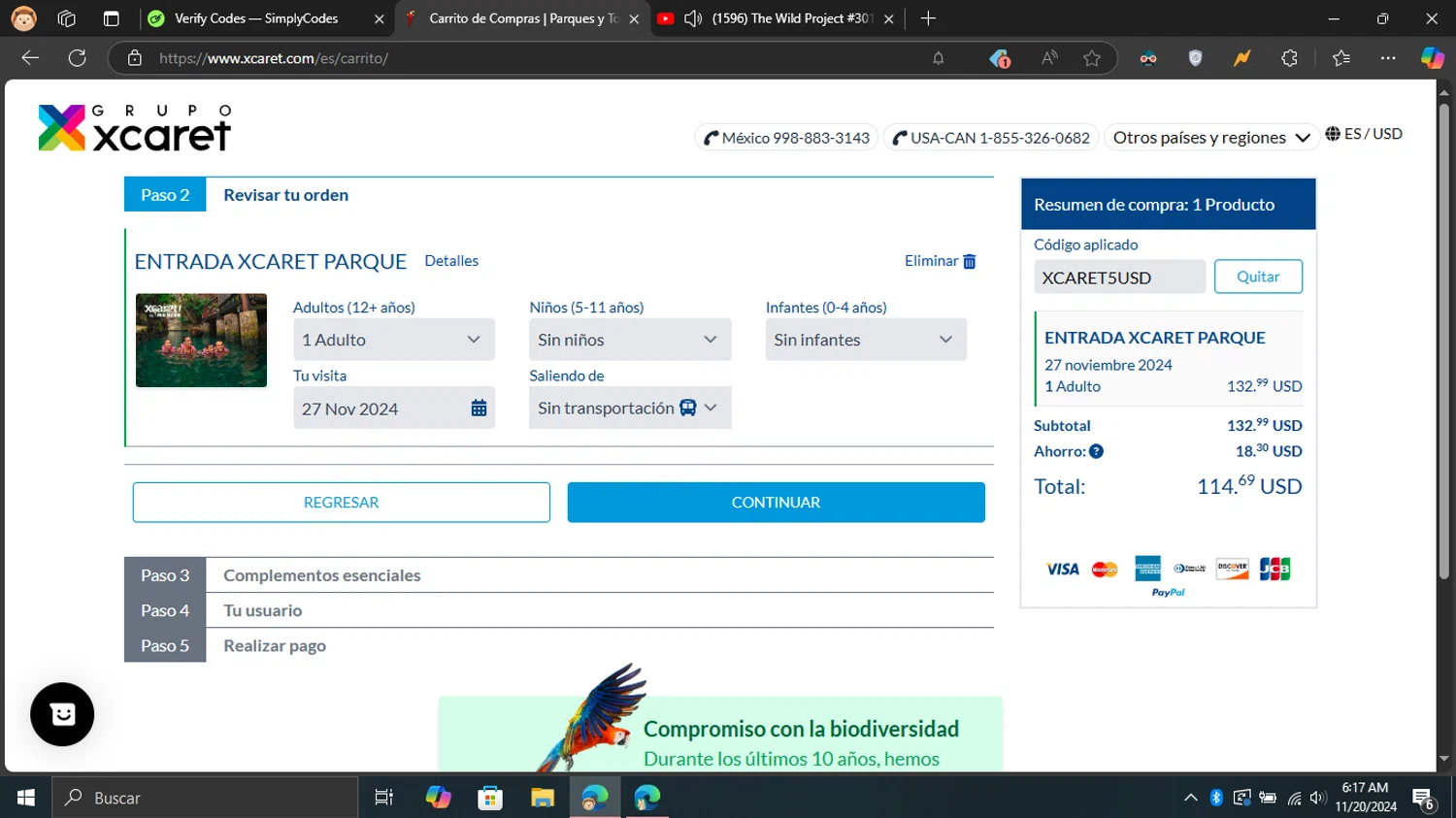The width and height of the screenshot is (1456, 818).
Task: Add this page to favorites with the star
Action: [x=1092, y=58]
